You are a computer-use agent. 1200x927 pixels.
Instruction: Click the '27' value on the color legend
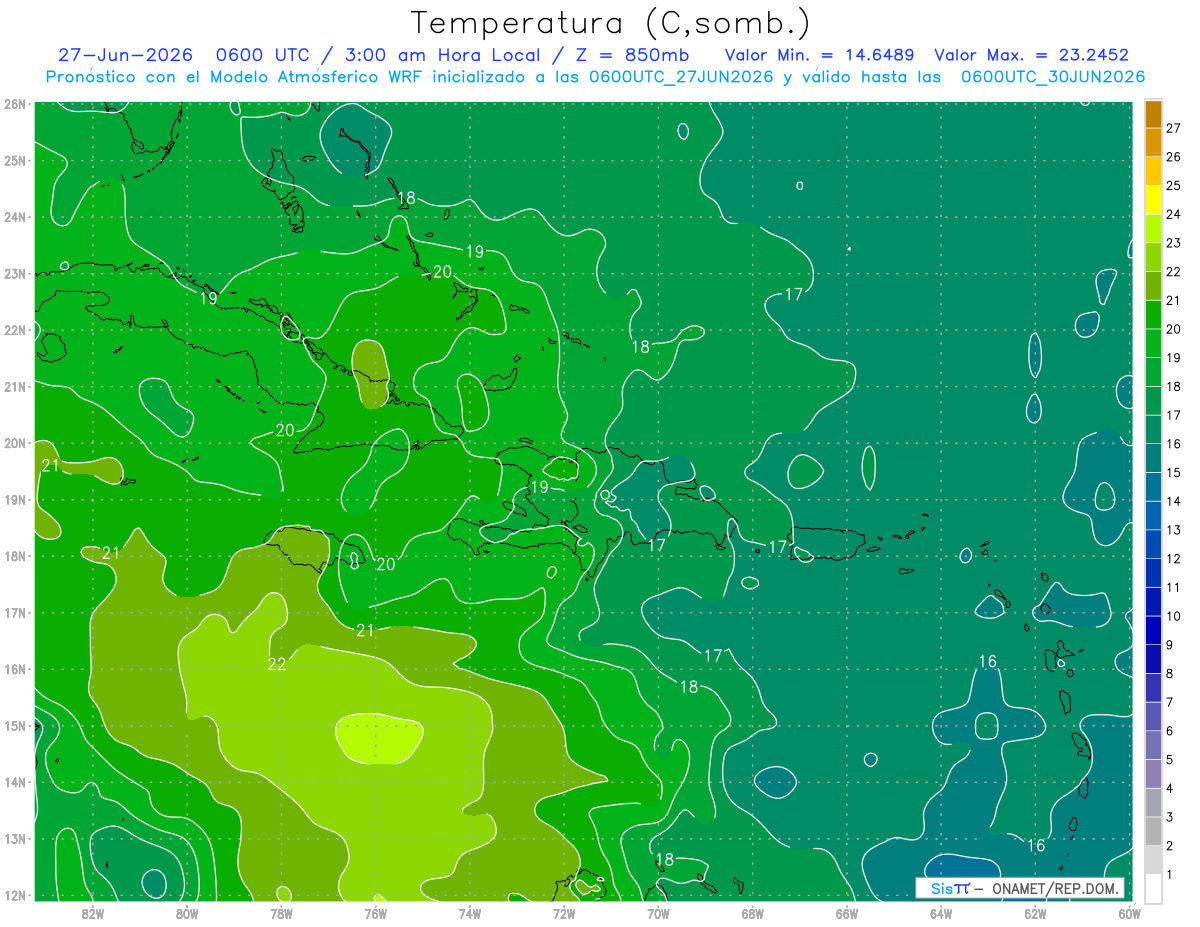click(1174, 128)
